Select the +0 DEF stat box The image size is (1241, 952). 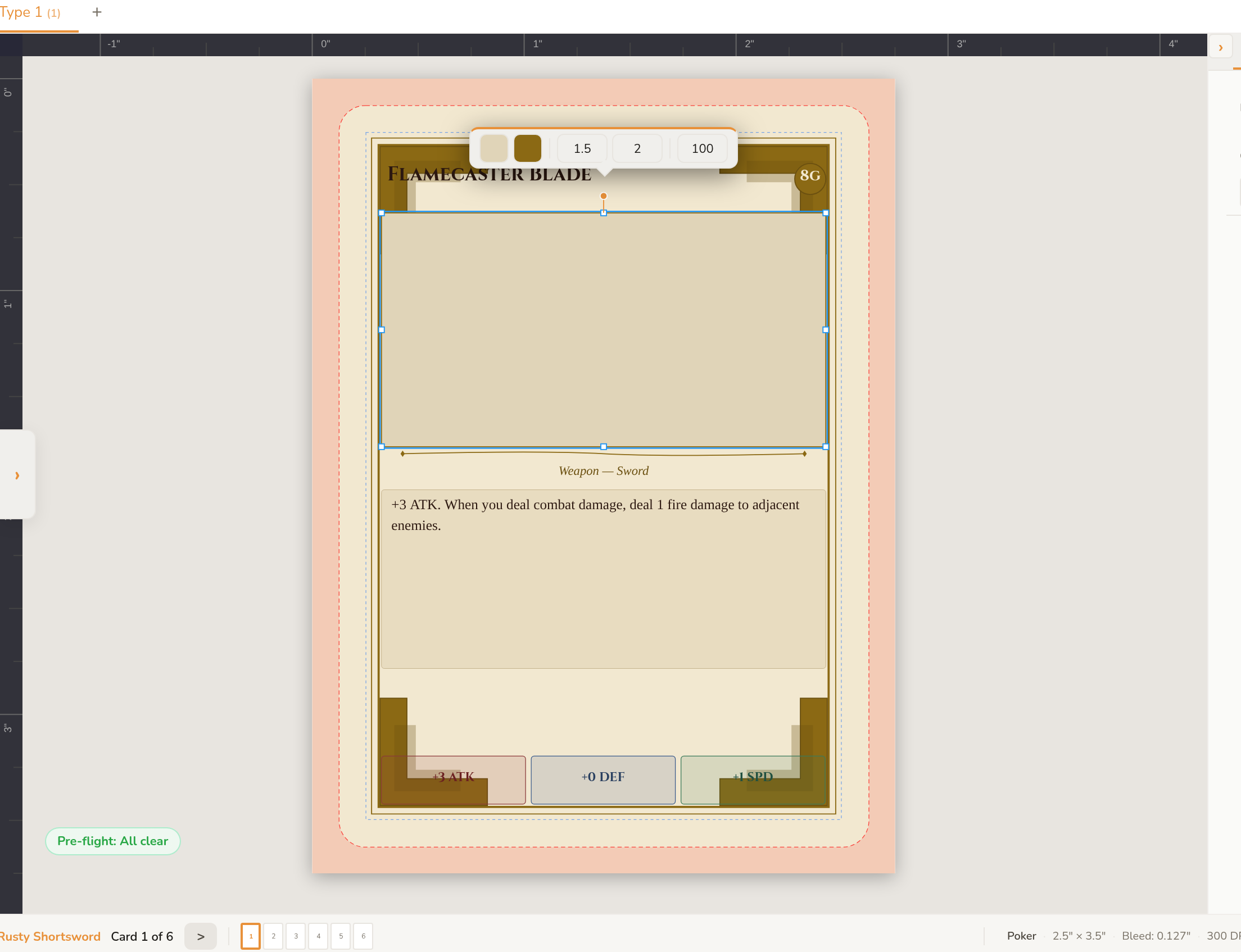tap(603, 779)
